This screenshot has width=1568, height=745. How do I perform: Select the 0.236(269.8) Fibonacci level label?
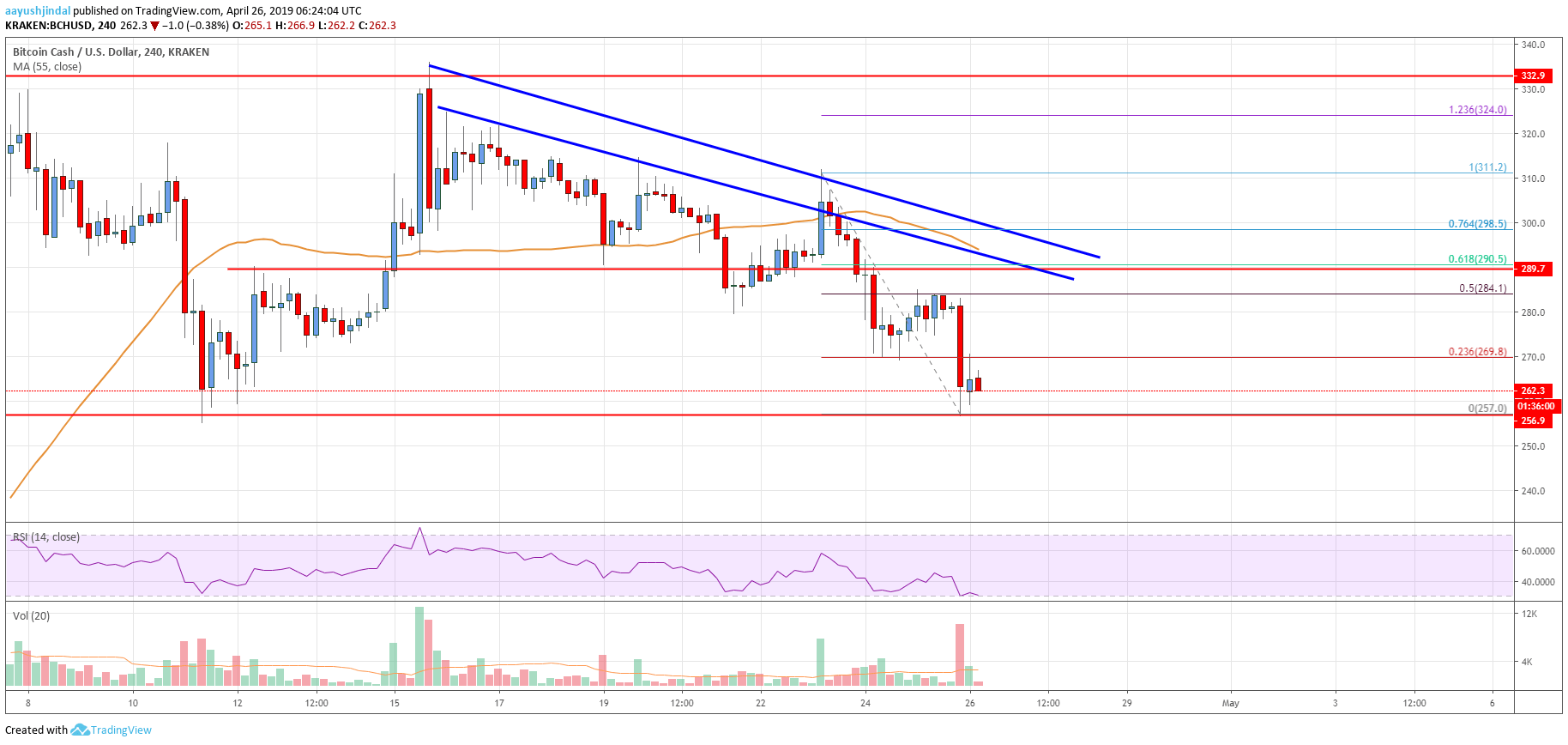point(1477,352)
